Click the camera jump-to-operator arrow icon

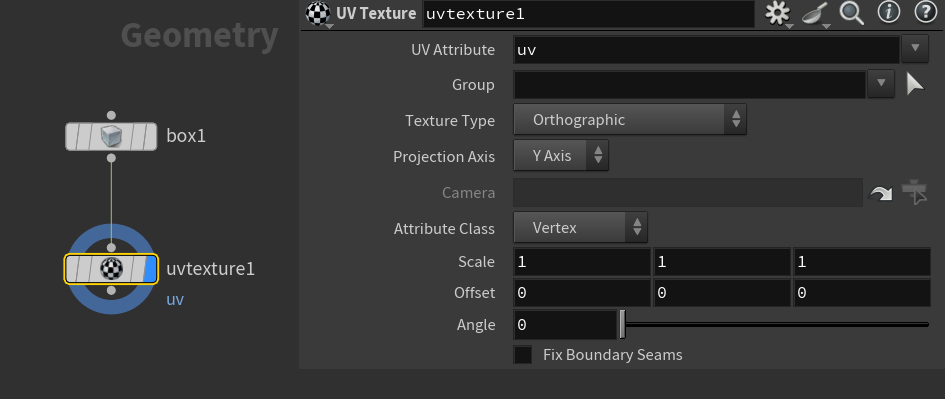click(880, 193)
